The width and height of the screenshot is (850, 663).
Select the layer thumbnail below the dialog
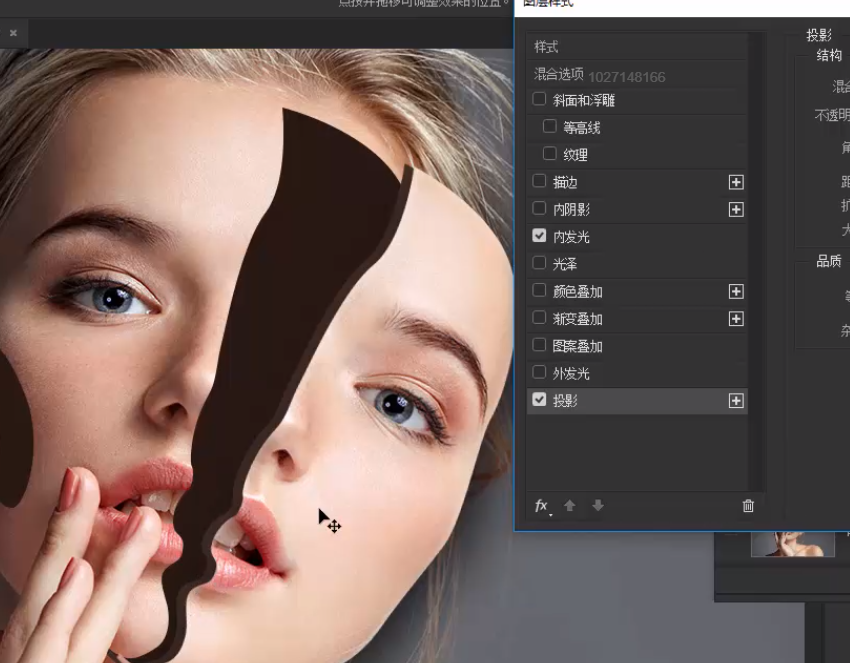(793, 544)
